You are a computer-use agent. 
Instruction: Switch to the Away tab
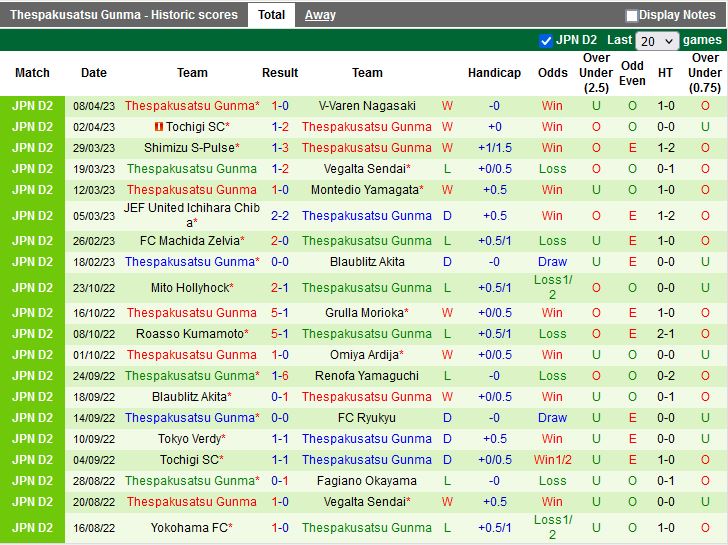(x=320, y=15)
